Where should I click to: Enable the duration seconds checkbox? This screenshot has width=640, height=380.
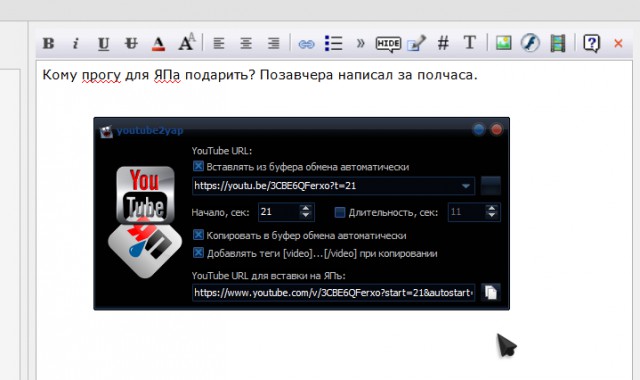click(340, 212)
